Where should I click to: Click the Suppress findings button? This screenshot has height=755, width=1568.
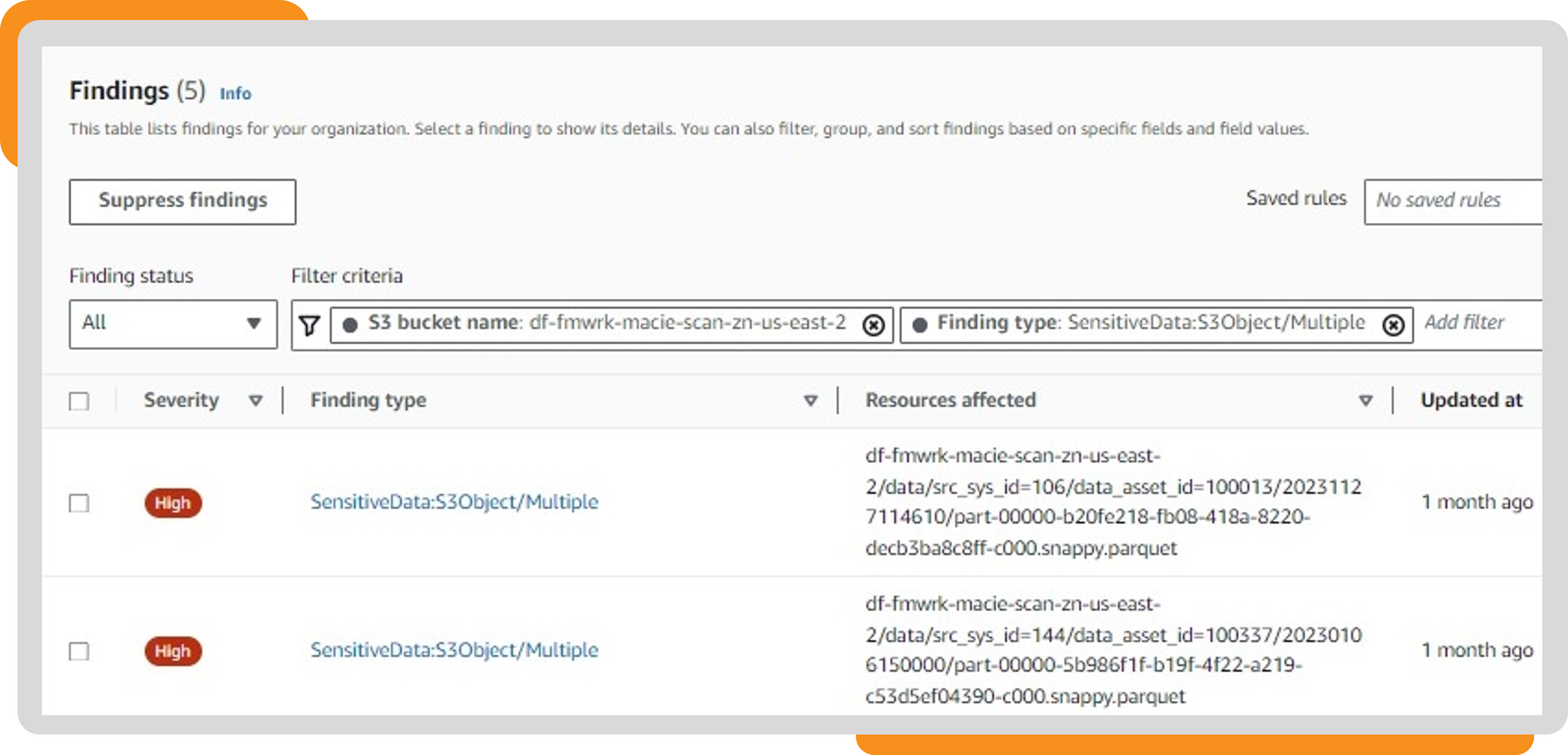click(x=183, y=202)
